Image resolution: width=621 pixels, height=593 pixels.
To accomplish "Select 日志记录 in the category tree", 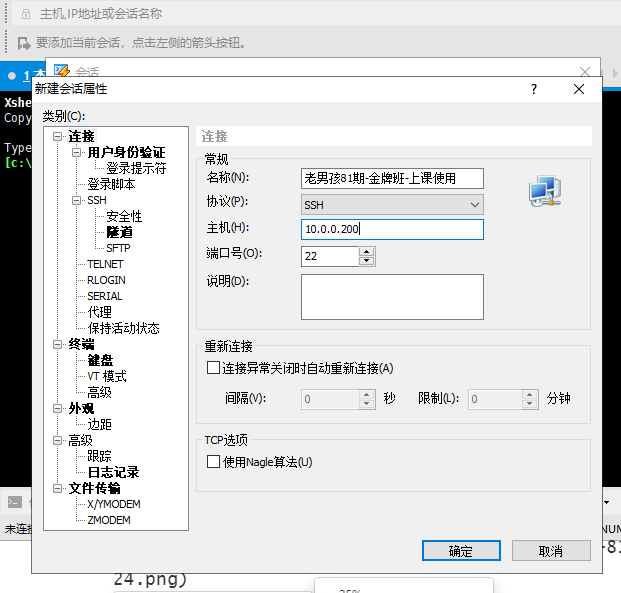I will coord(113,472).
